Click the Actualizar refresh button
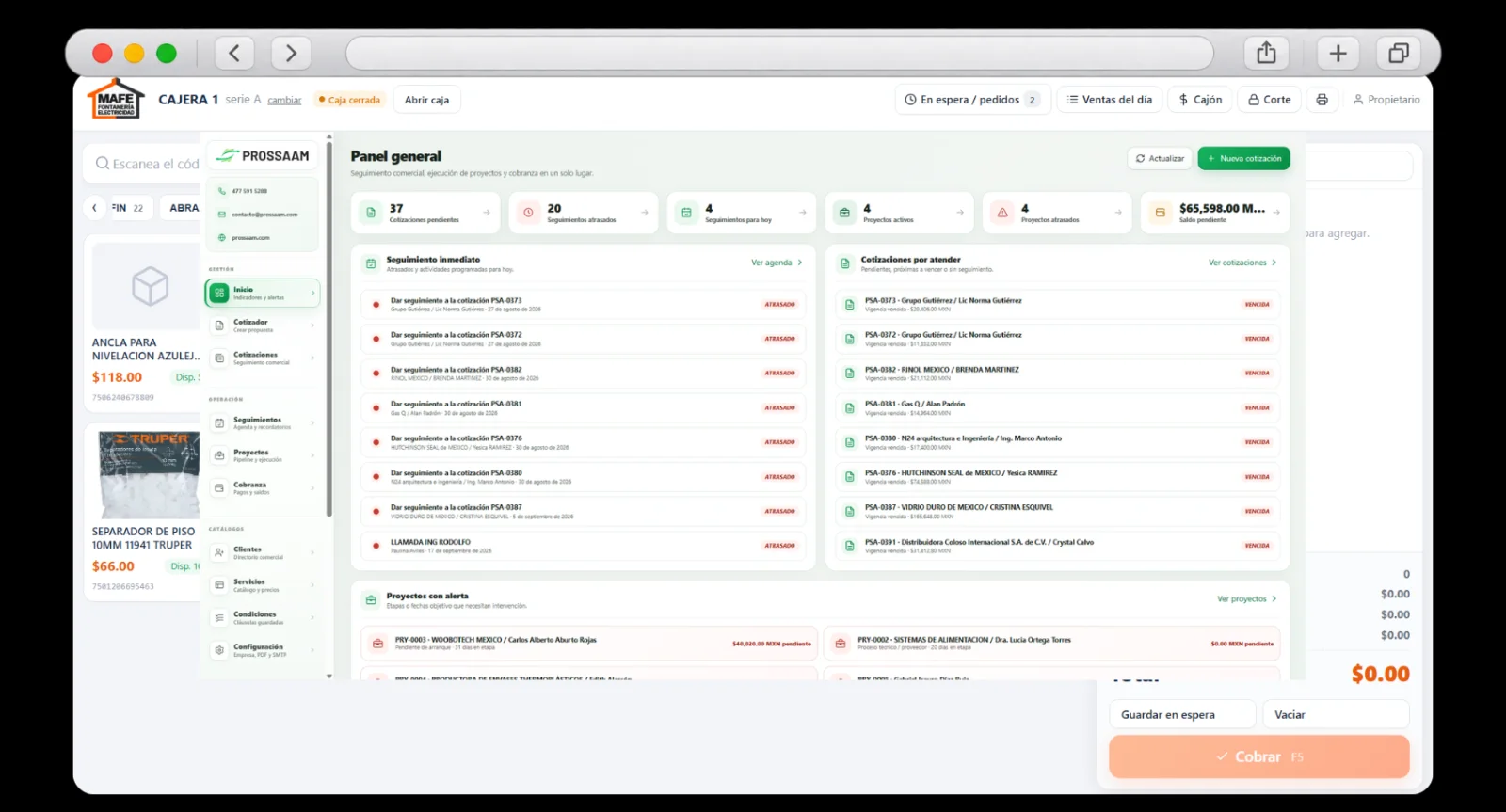 [1160, 158]
